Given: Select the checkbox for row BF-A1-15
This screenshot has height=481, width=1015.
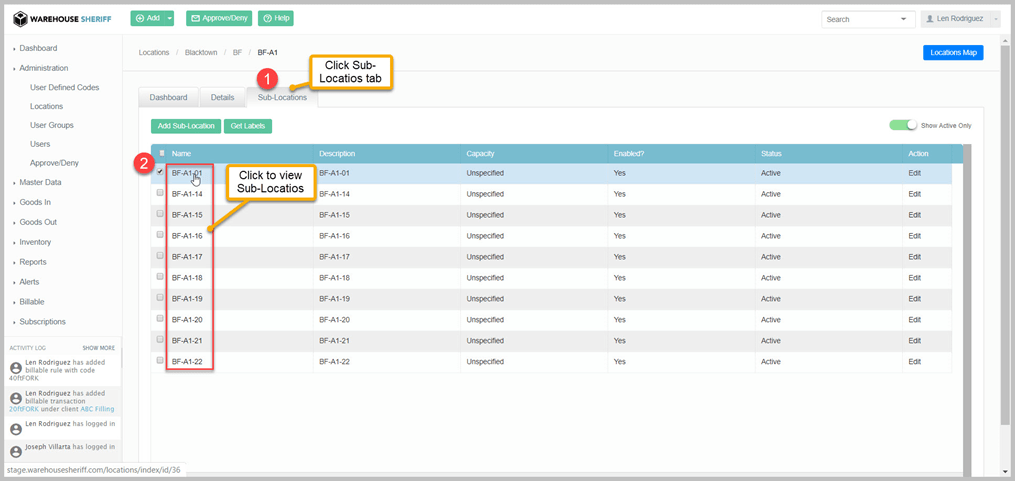Looking at the screenshot, I should click(x=160, y=214).
